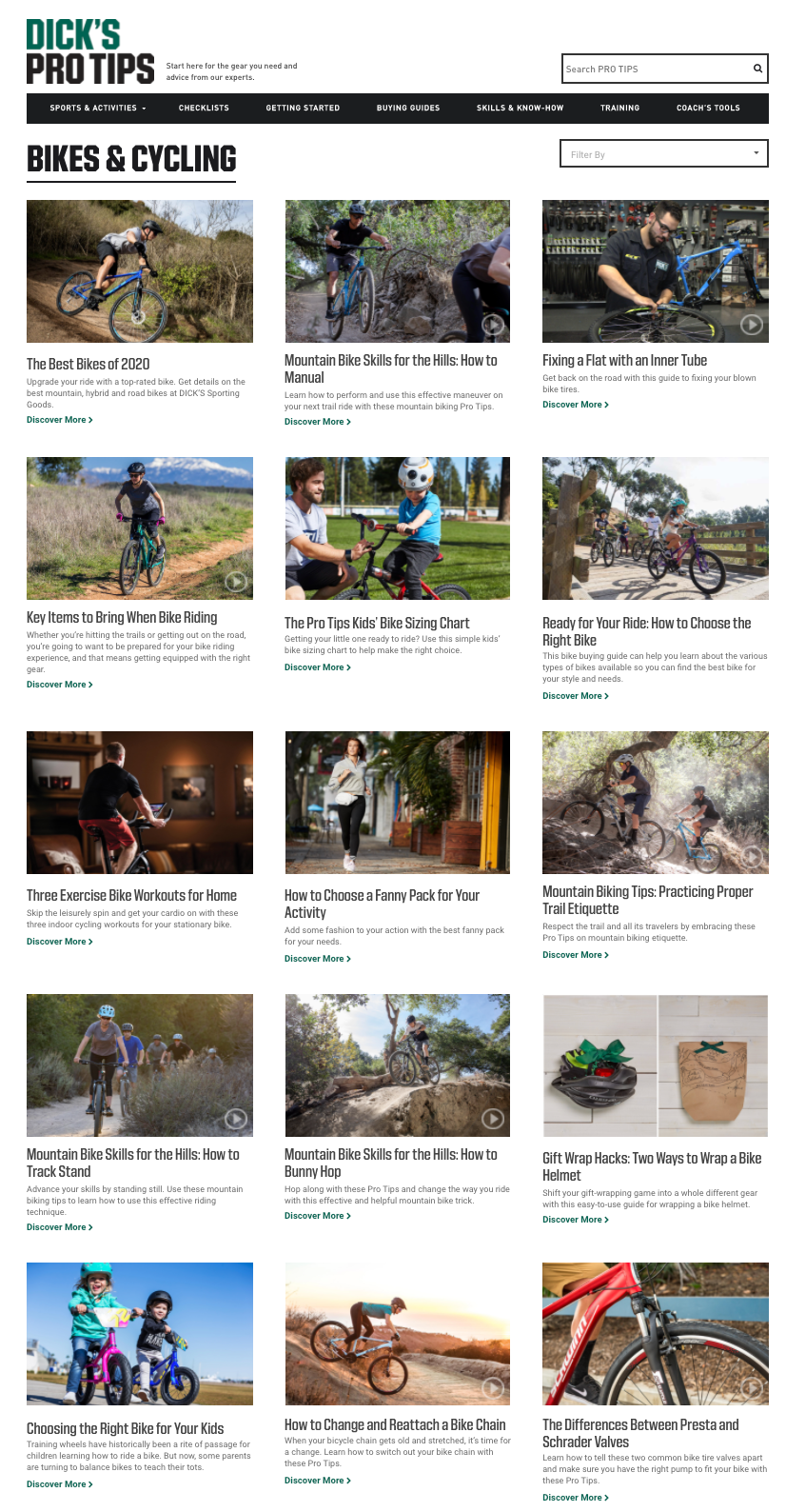Play the Key Items Bike Riding video
This screenshot has width=786, height=1512.
pyautogui.click(x=236, y=582)
